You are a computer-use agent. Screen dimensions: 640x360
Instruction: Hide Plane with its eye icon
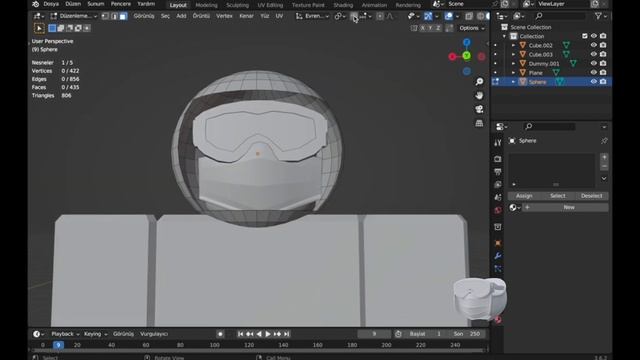coord(594,72)
